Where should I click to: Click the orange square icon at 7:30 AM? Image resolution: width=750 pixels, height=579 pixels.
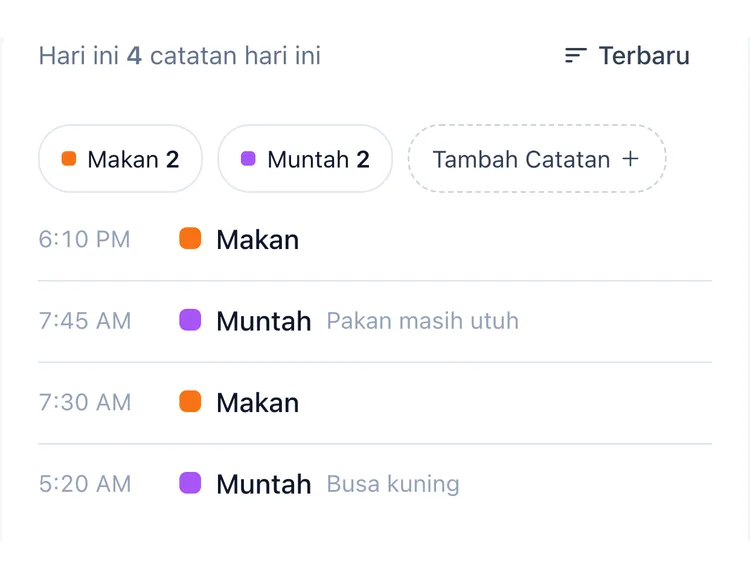[190, 401]
